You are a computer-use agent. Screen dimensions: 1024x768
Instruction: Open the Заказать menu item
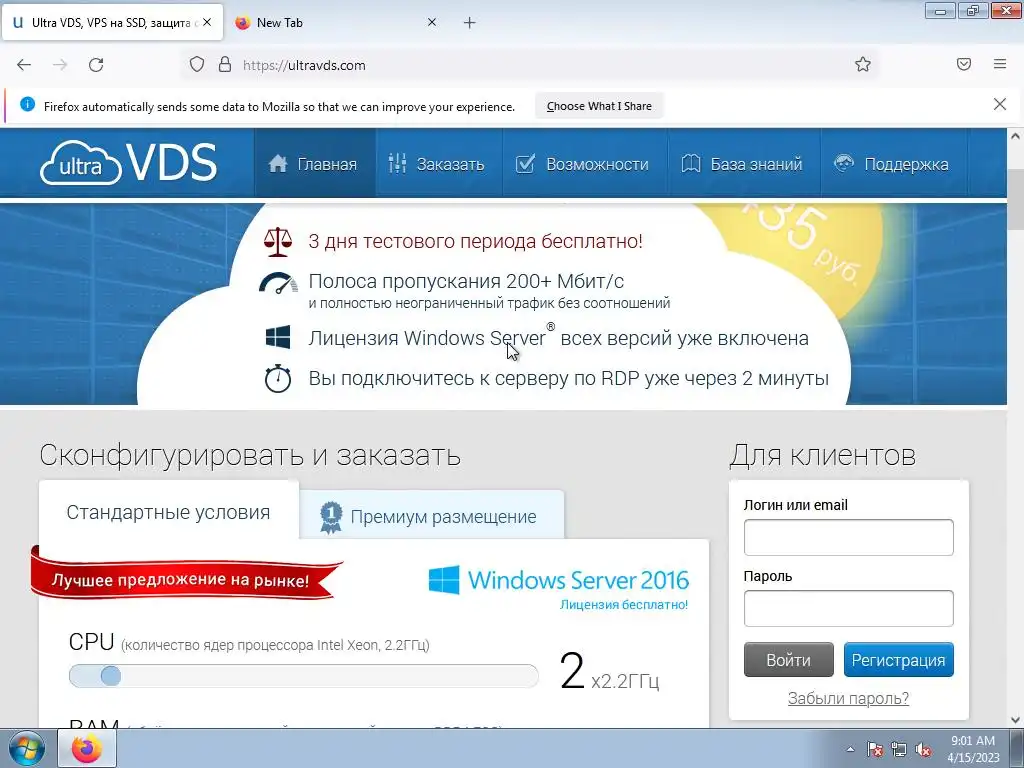439,163
